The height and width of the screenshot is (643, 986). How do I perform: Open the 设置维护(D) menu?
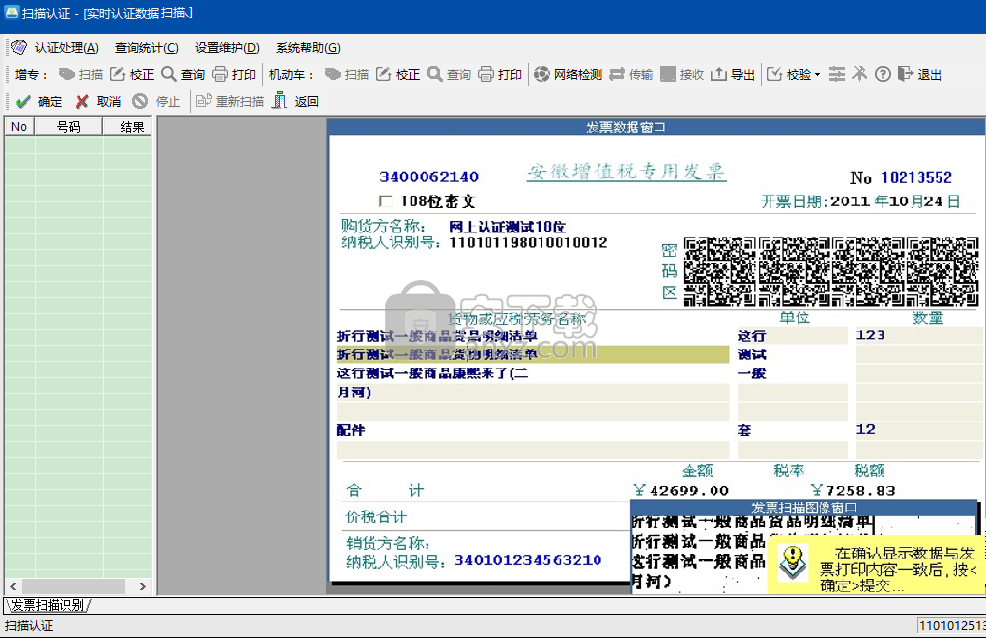227,48
